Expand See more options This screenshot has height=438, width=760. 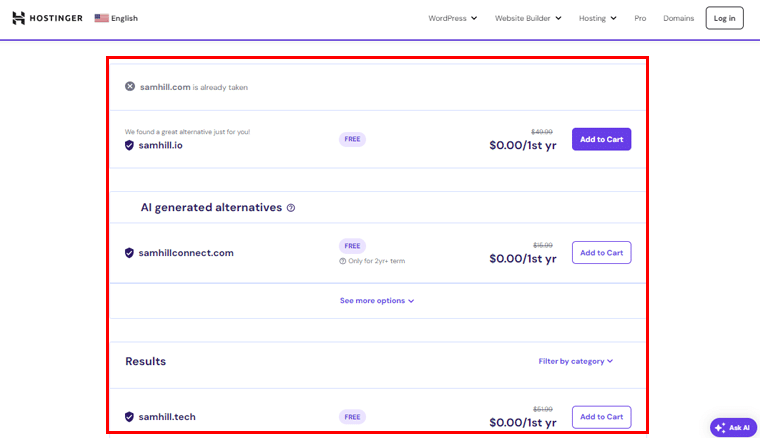tap(377, 301)
